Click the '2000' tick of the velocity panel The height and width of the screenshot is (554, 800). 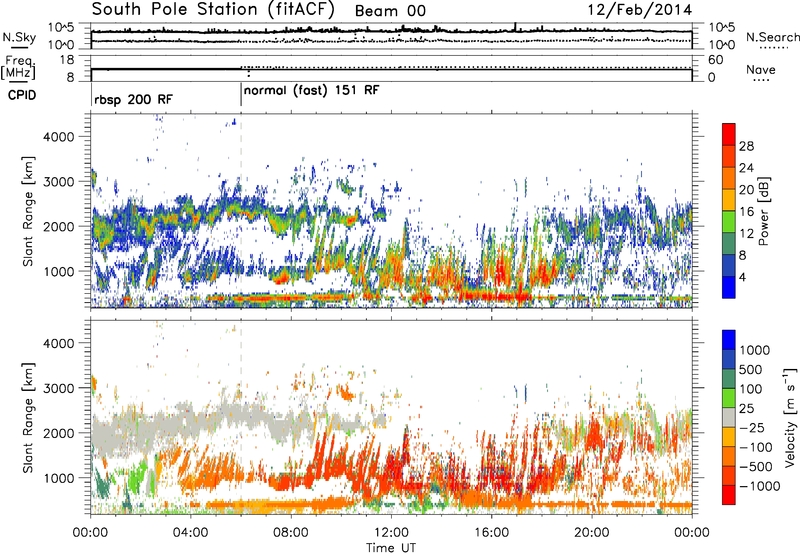58,433
